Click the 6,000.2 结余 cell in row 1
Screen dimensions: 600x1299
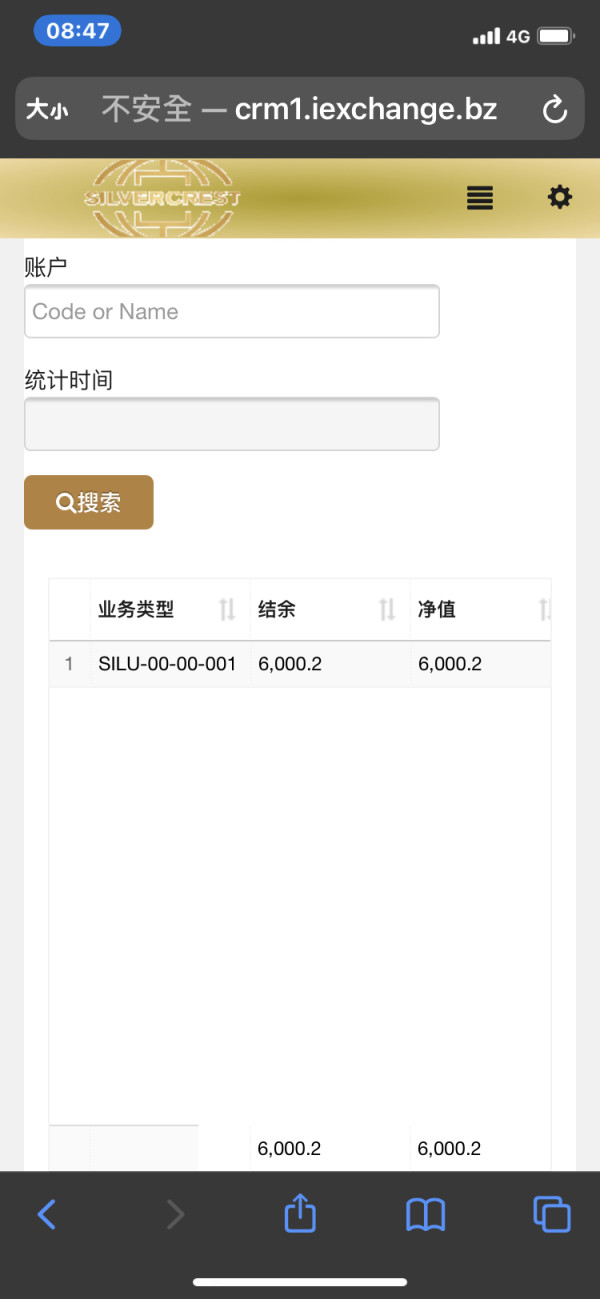coord(290,664)
